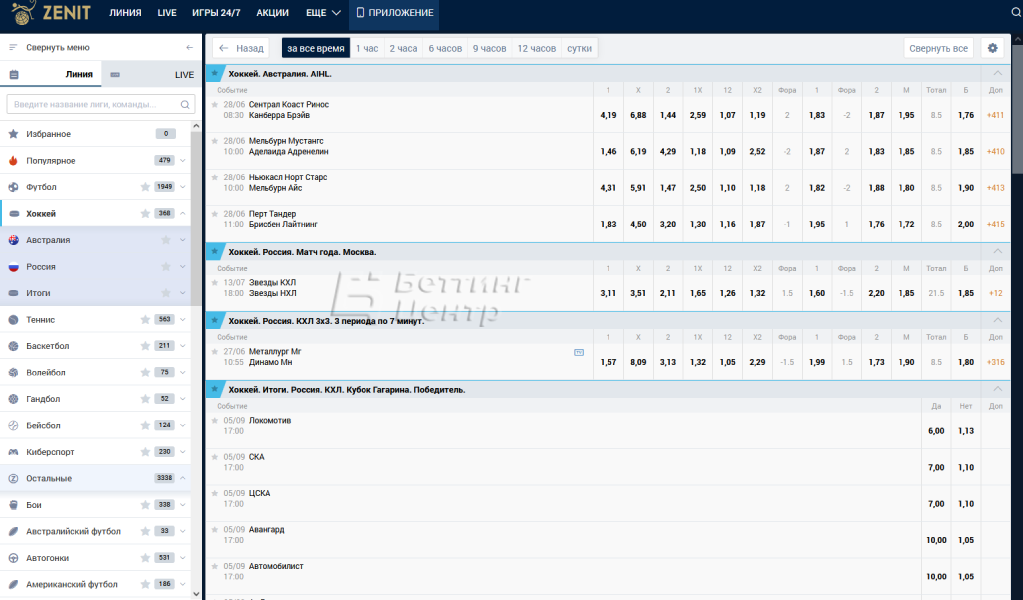
Task: Toggle favorite star for Австралия league
Action: [166, 240]
